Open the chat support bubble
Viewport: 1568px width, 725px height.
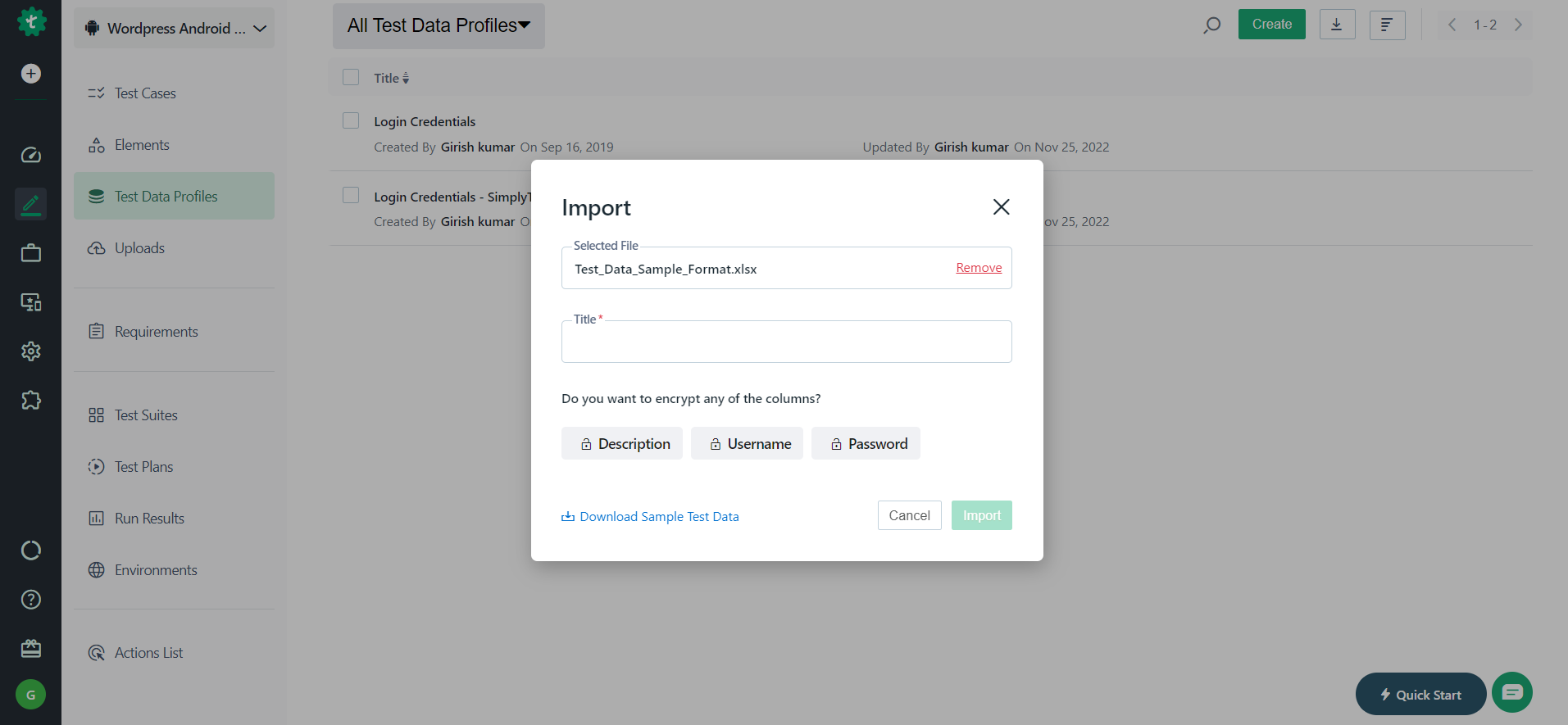pos(1512,692)
